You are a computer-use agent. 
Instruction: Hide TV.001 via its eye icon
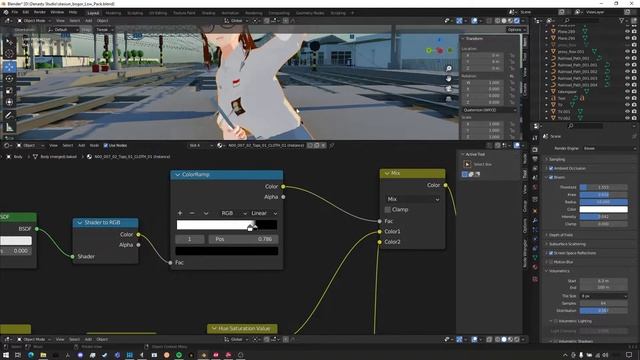[627, 111]
